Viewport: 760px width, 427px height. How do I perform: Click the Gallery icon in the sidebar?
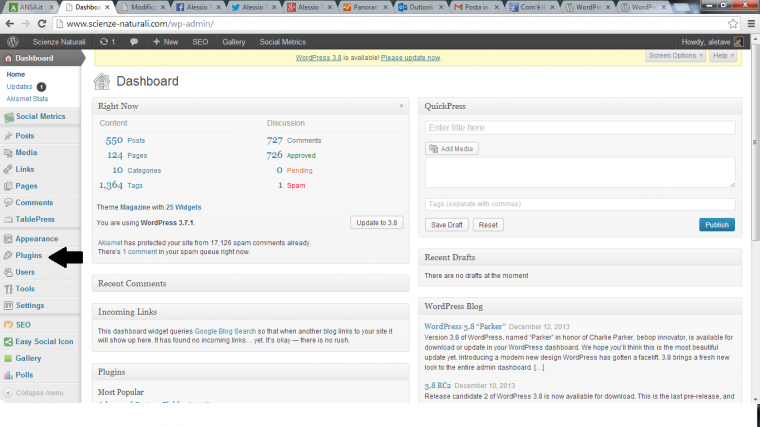[8, 359]
